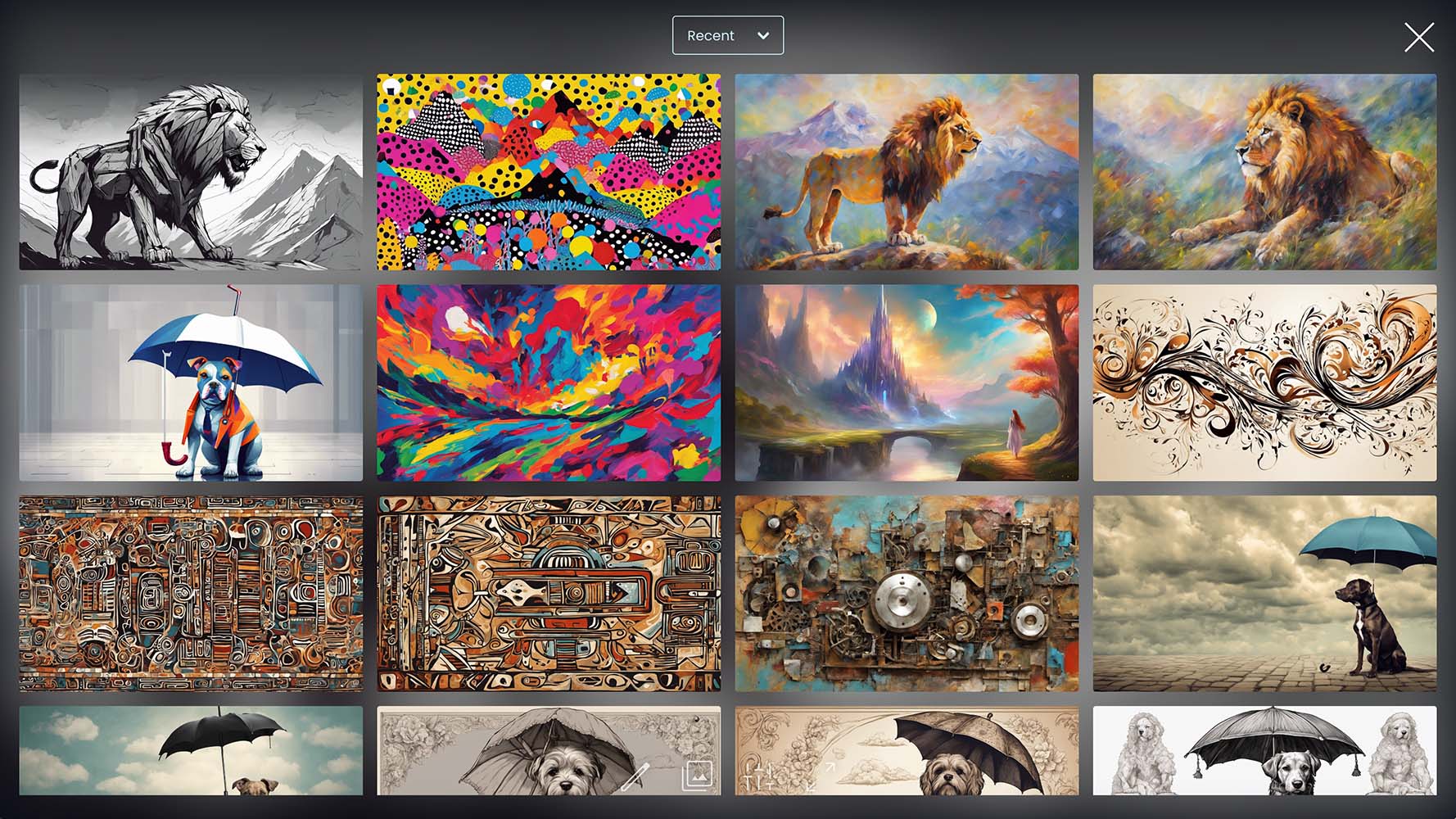Screen dimensions: 1456x819
Task: Select the black dog under teal umbrella
Action: tap(1264, 594)
